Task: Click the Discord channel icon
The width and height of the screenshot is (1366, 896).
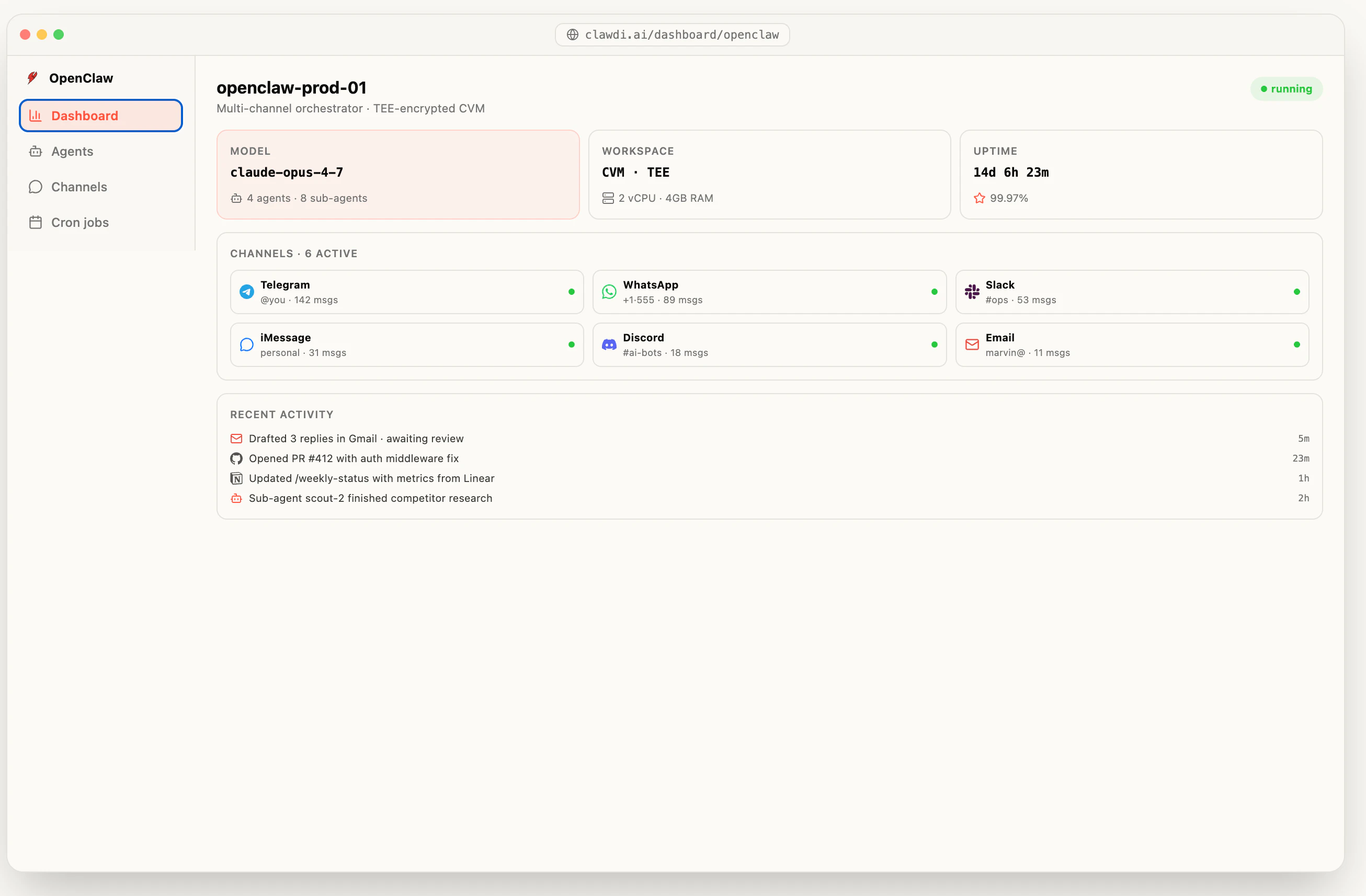Action: (x=609, y=344)
